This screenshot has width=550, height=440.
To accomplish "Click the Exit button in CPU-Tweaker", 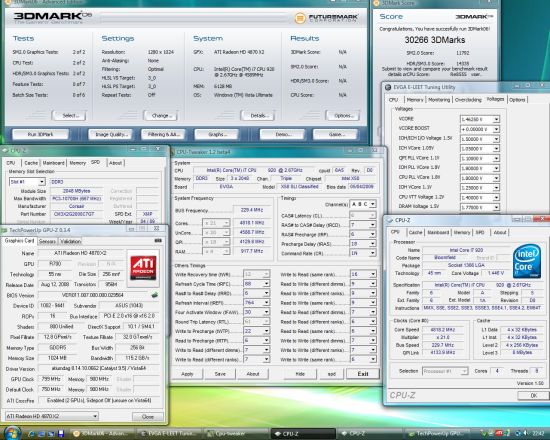I will 363,374.
